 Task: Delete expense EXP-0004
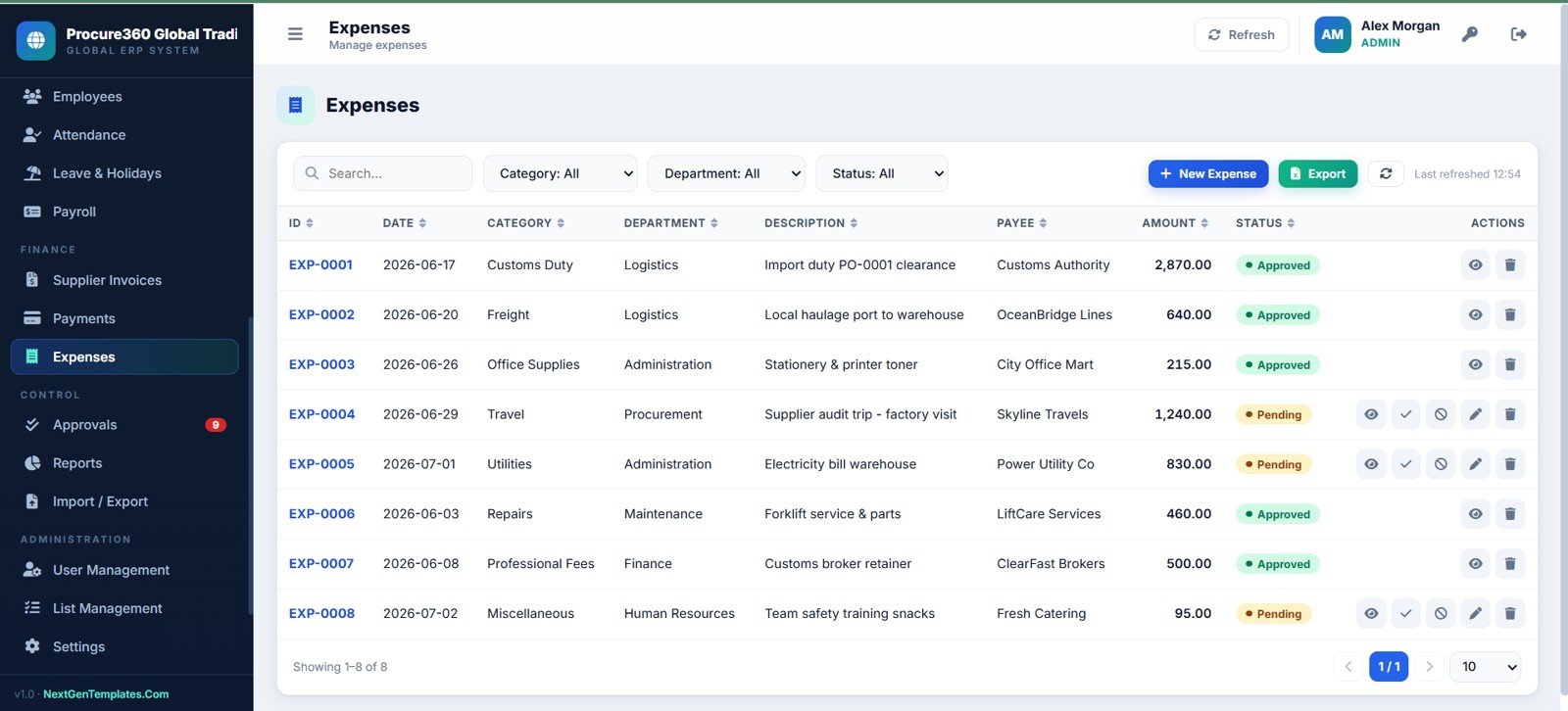pos(1509,415)
